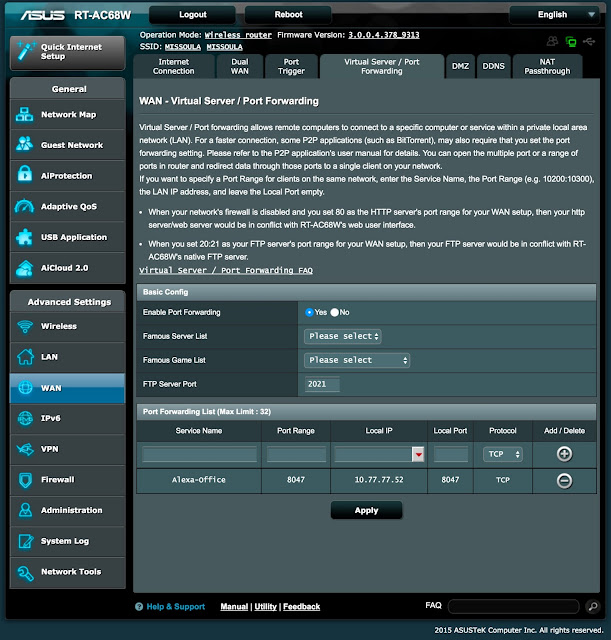Open the Feedback link in footer
611x640 pixels.
pos(302,607)
